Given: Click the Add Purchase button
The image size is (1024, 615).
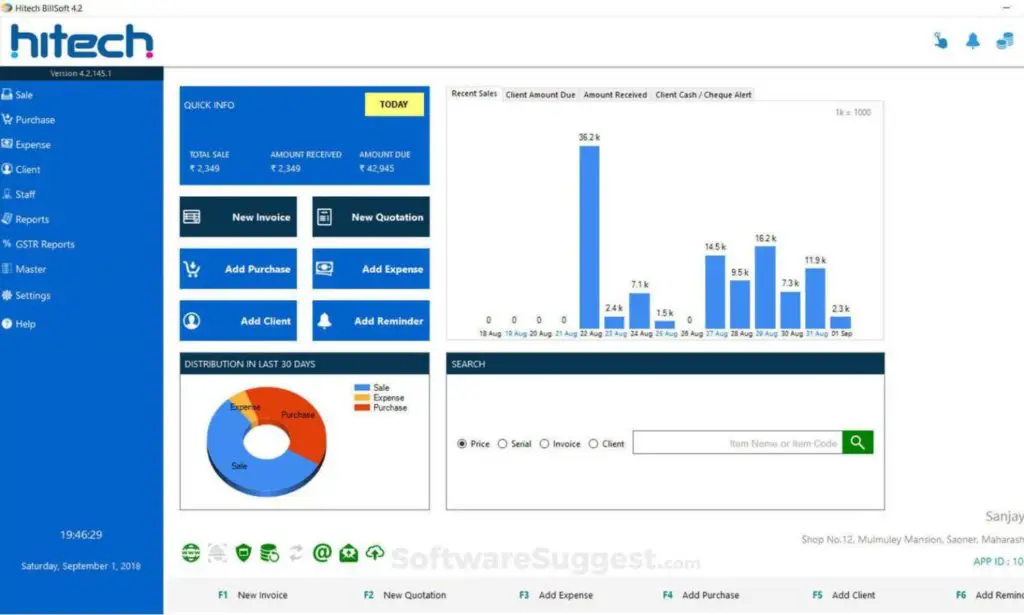Looking at the screenshot, I should [x=238, y=268].
